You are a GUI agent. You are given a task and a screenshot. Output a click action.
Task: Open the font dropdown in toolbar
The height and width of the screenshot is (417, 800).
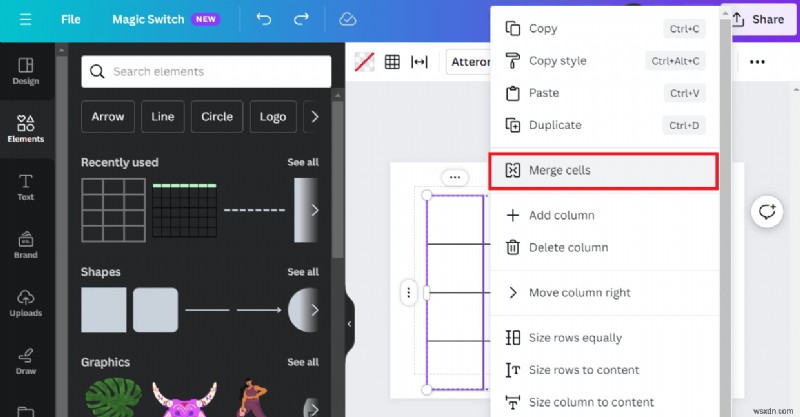click(468, 62)
